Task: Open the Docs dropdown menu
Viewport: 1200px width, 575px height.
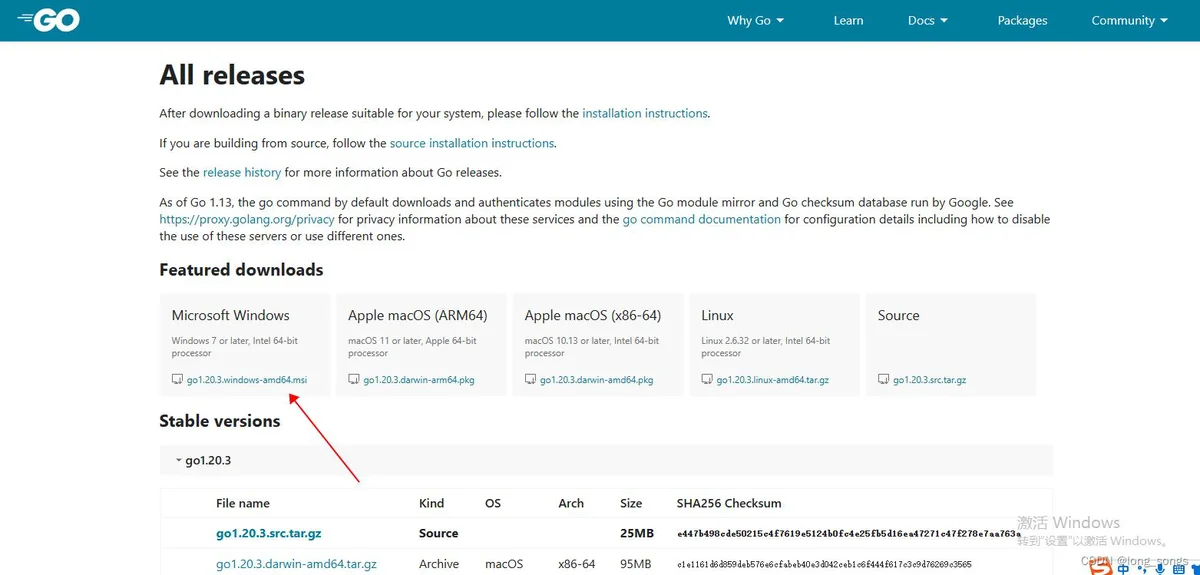Action: pyautogui.click(x=928, y=20)
